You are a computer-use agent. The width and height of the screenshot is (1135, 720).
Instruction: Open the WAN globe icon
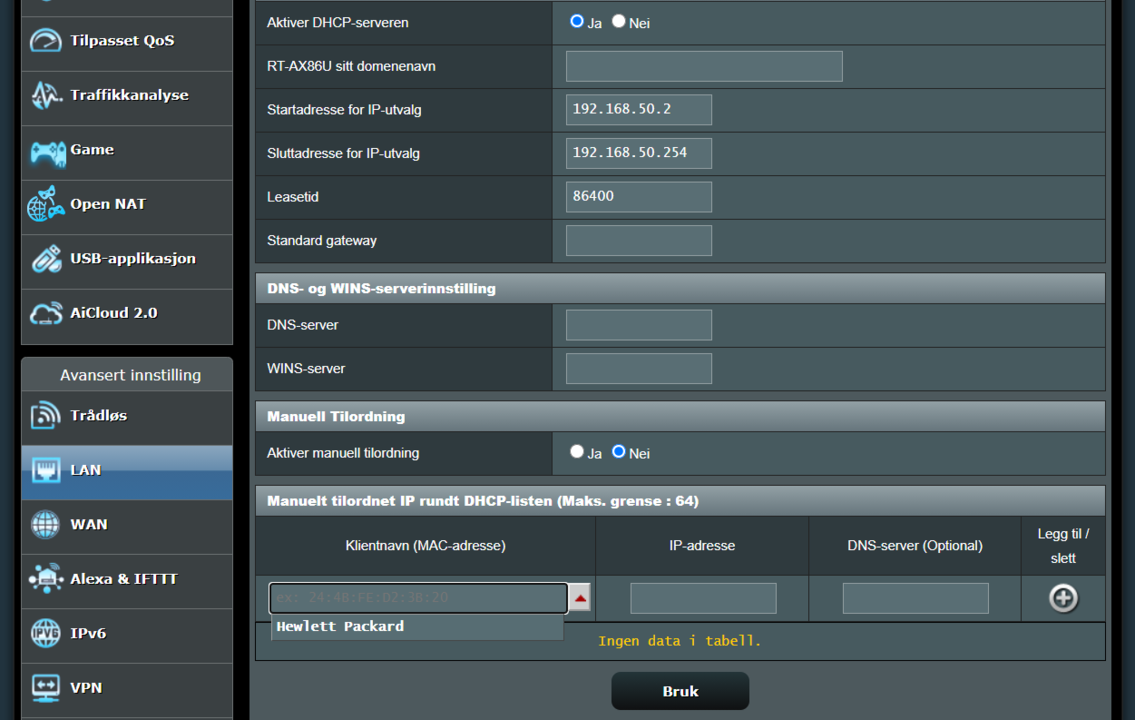45,525
